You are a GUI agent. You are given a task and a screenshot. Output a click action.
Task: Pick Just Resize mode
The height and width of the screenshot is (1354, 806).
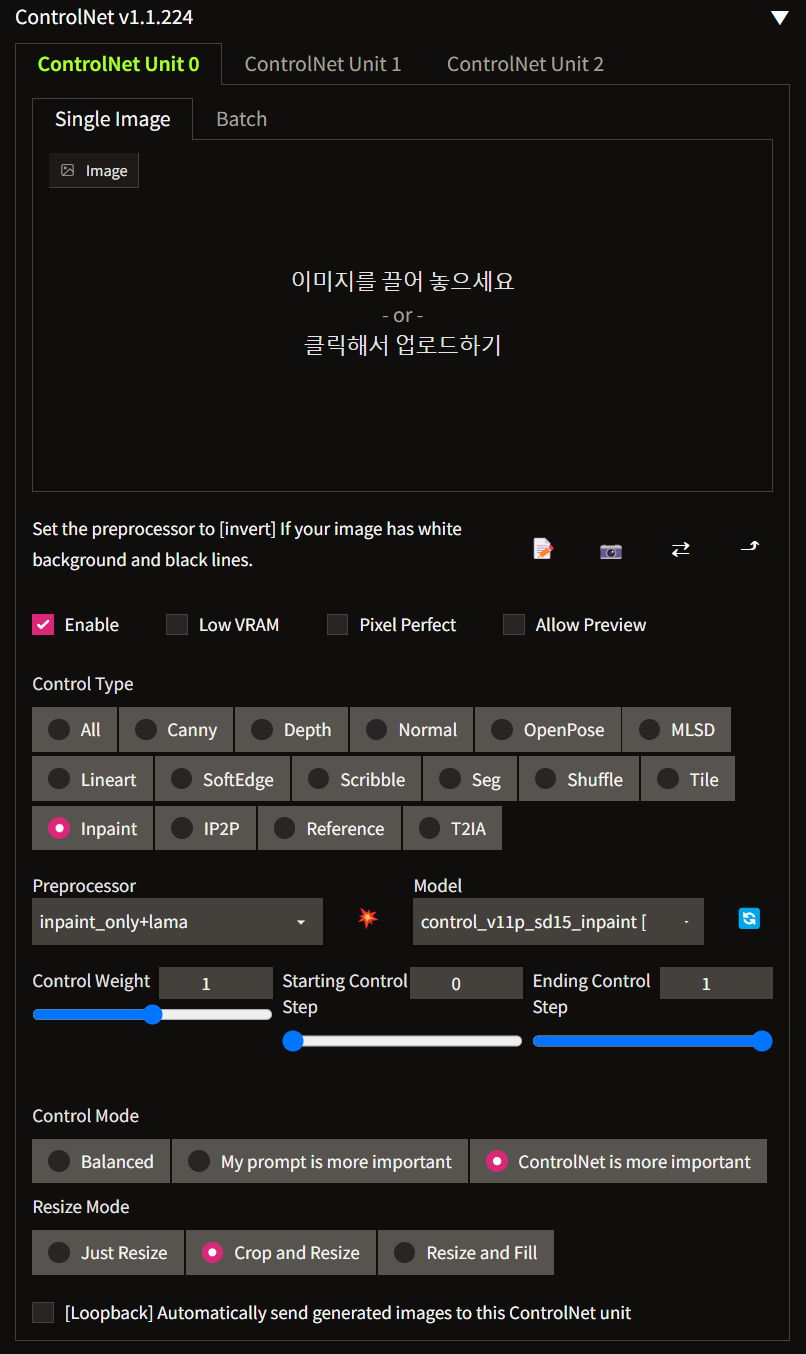[108, 1252]
